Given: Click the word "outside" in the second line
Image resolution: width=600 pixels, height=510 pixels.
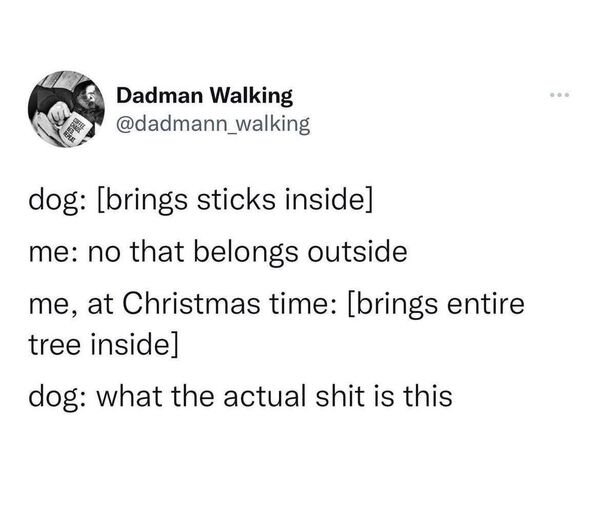Looking at the screenshot, I should click(358, 251).
